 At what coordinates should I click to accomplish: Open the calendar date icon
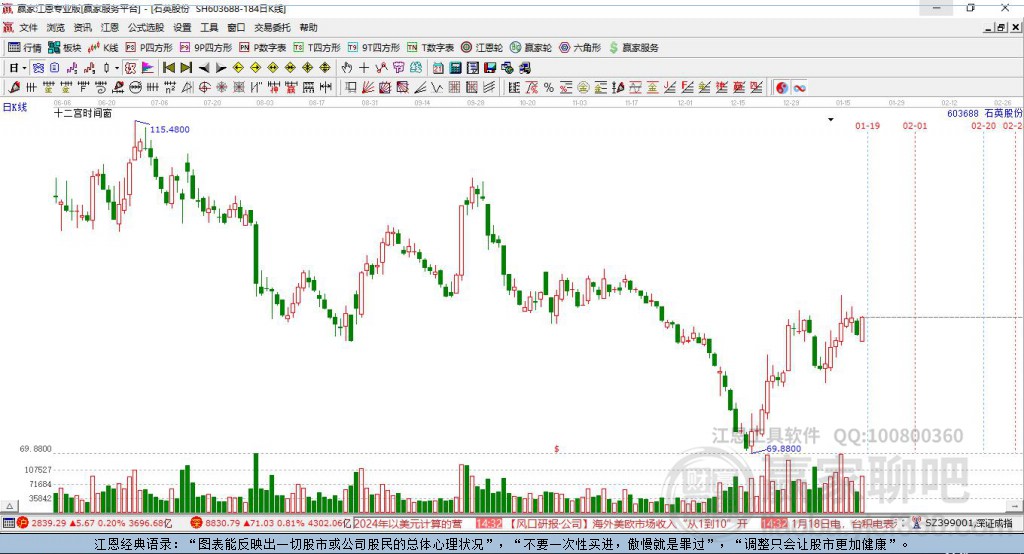tap(438, 68)
